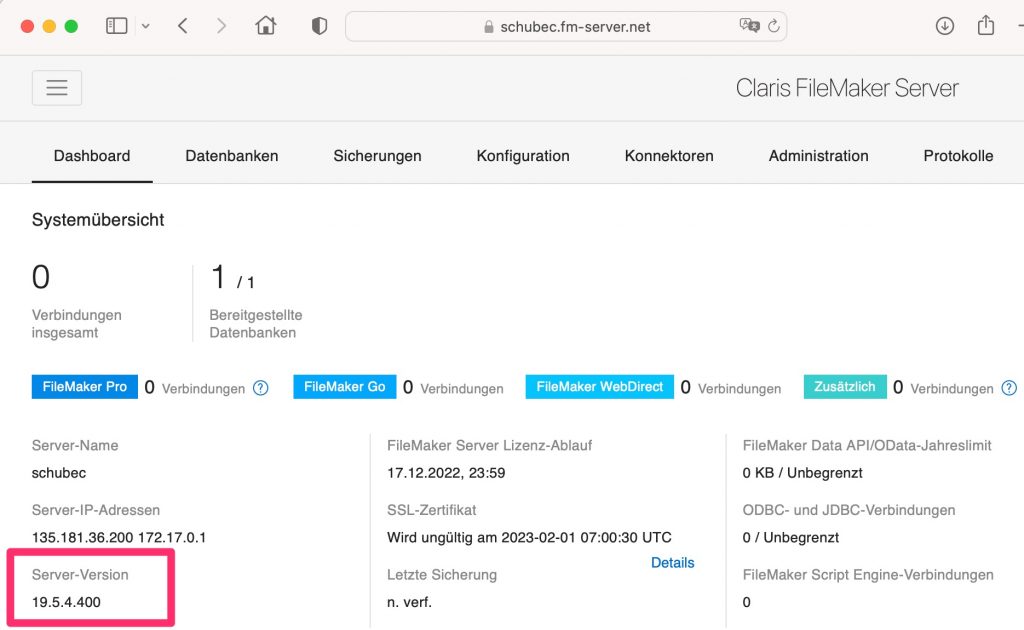This screenshot has height=630, width=1024.
Task: Open help icon next to FileMaker Pro Verbindungen
Action: pyautogui.click(x=261, y=388)
